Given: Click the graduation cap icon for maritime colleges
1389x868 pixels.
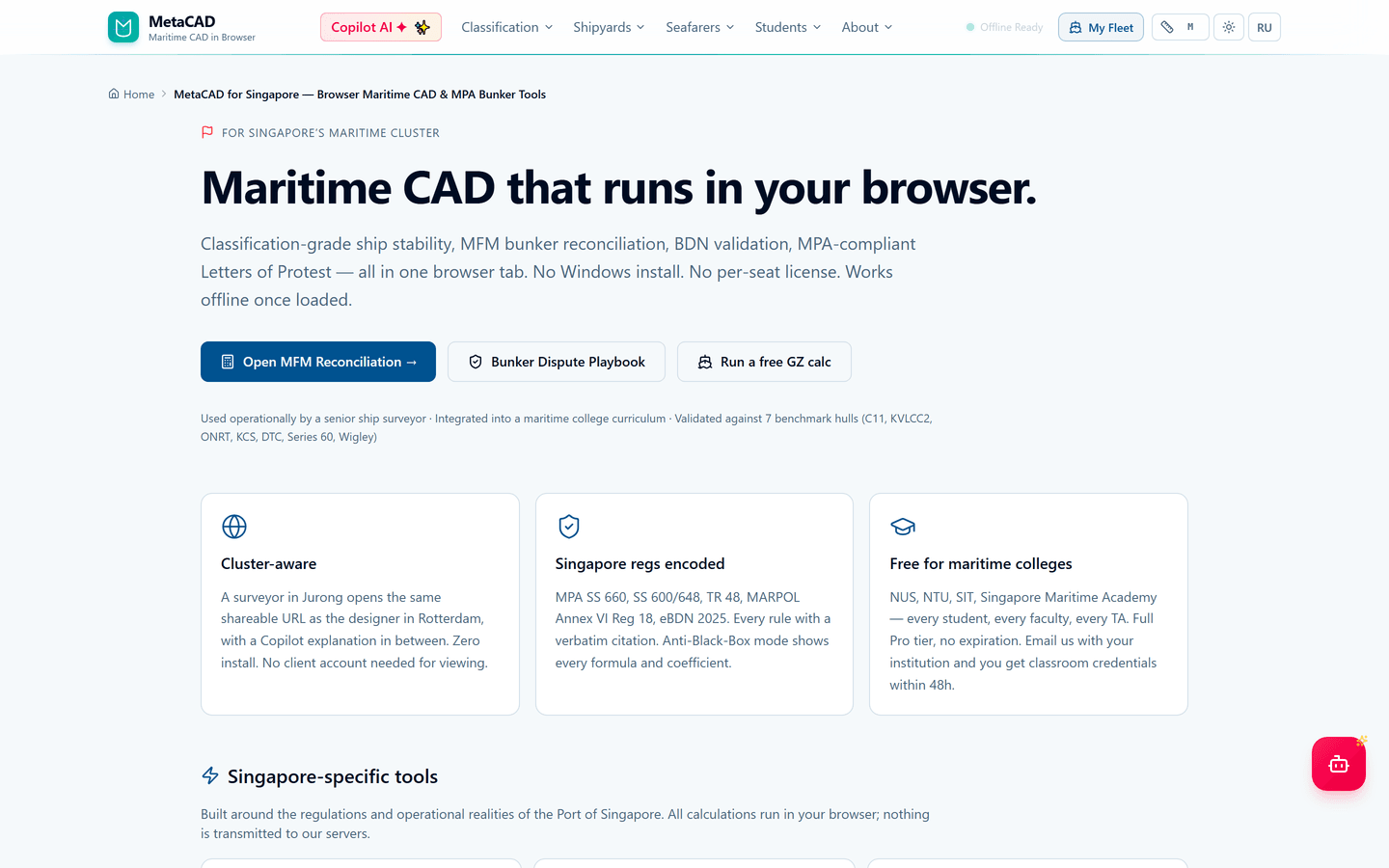Looking at the screenshot, I should point(903,527).
